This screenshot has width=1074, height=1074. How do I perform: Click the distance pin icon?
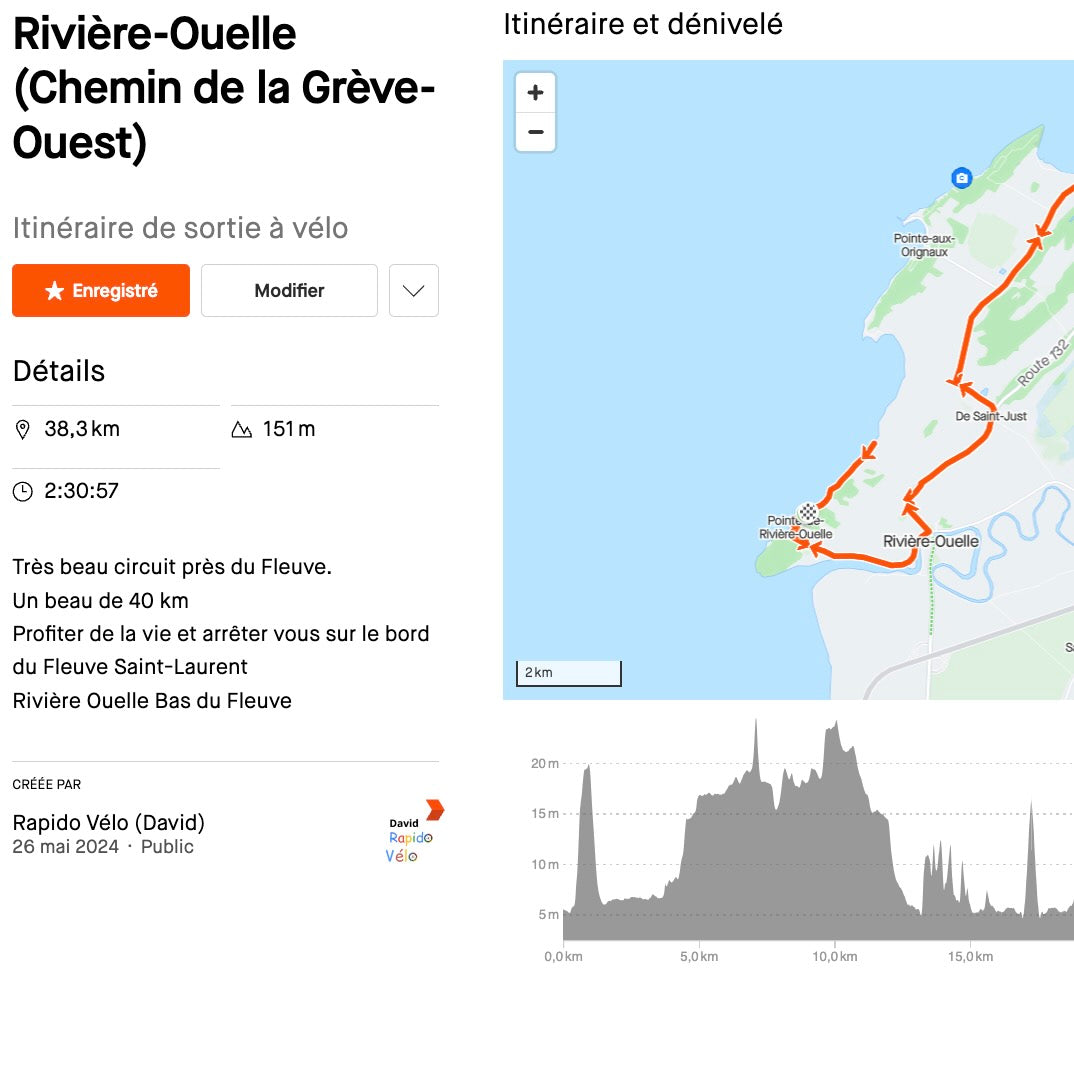pyautogui.click(x=22, y=430)
